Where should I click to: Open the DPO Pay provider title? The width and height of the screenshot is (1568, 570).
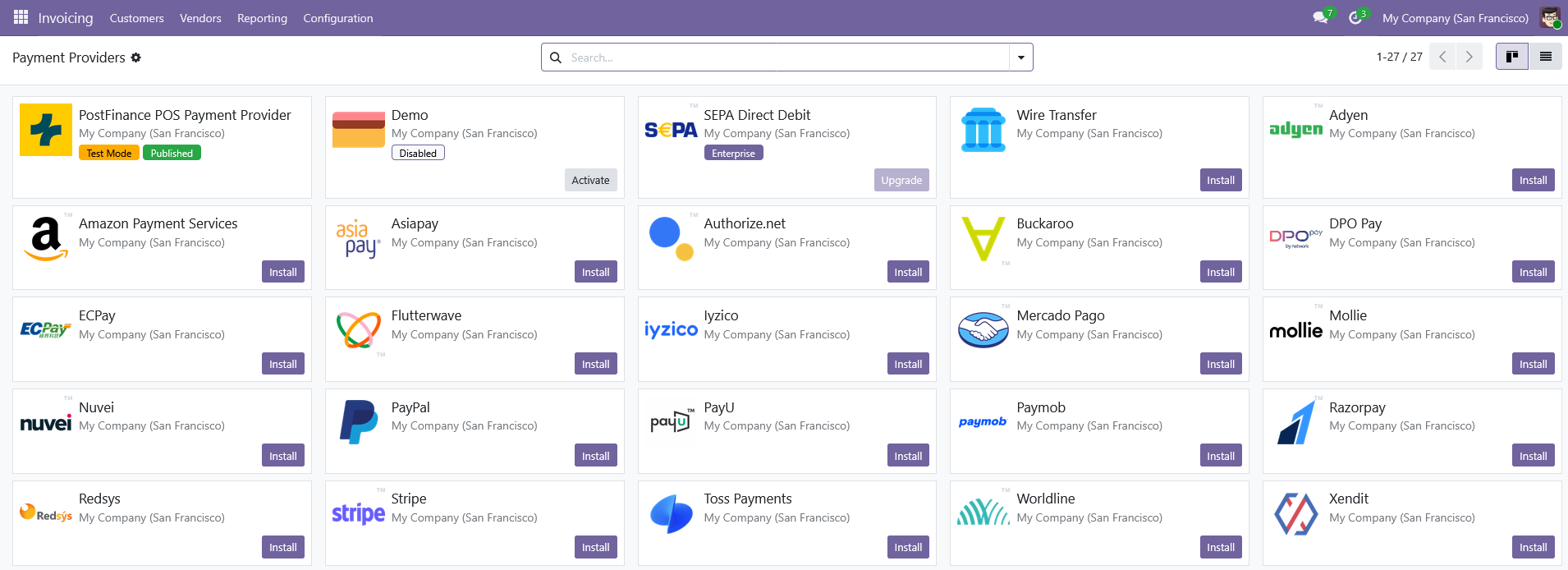(1355, 223)
